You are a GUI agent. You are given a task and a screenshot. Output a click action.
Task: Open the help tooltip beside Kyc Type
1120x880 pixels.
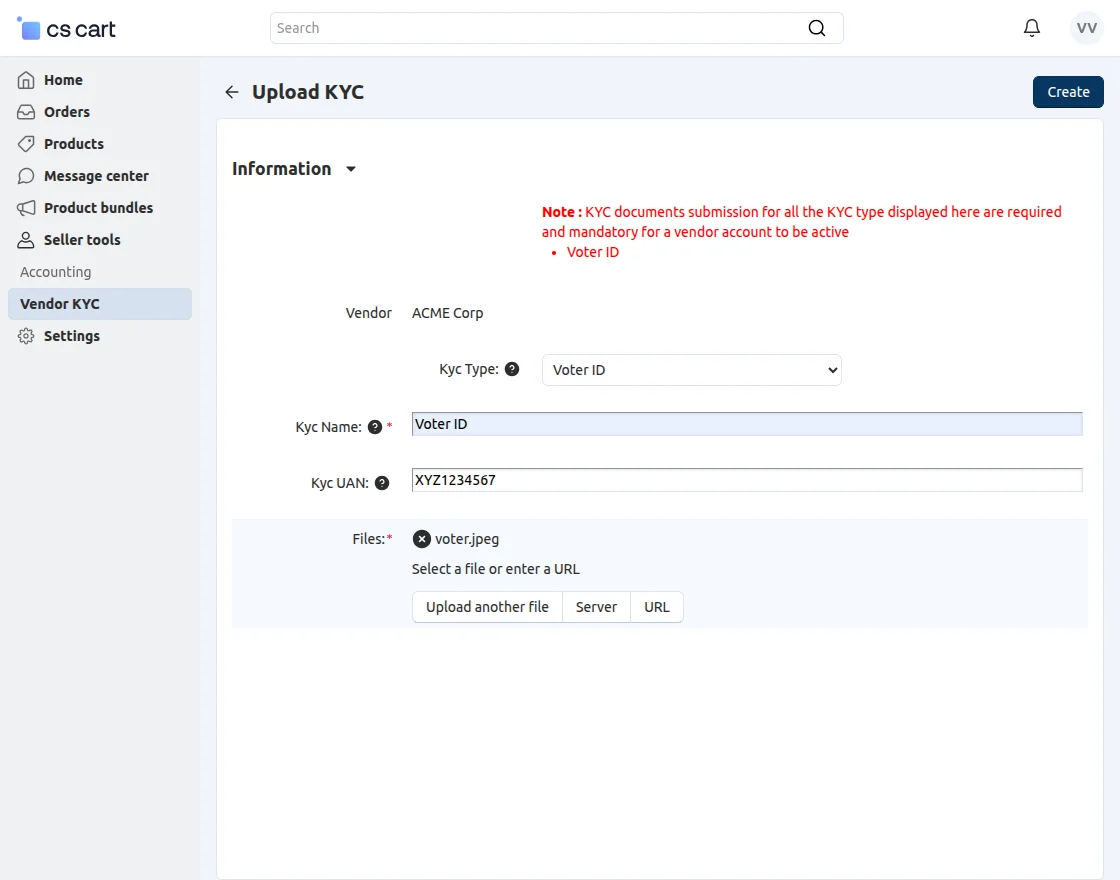coord(512,368)
